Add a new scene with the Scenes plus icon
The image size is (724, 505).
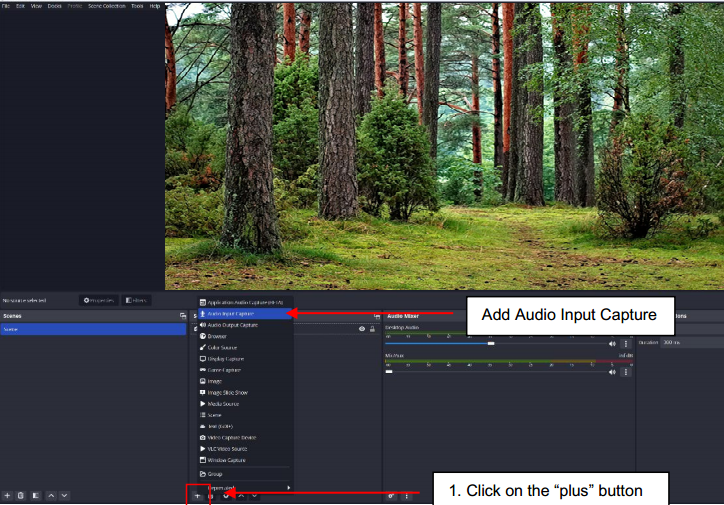[x=7, y=495]
